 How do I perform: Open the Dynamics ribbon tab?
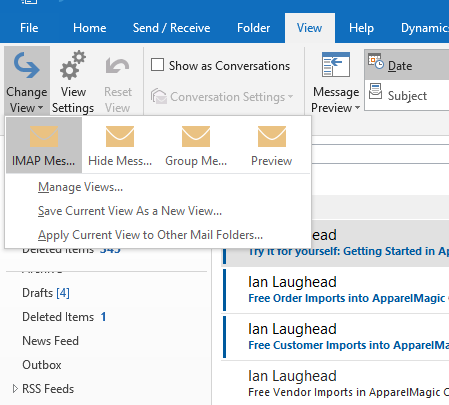coord(425,28)
